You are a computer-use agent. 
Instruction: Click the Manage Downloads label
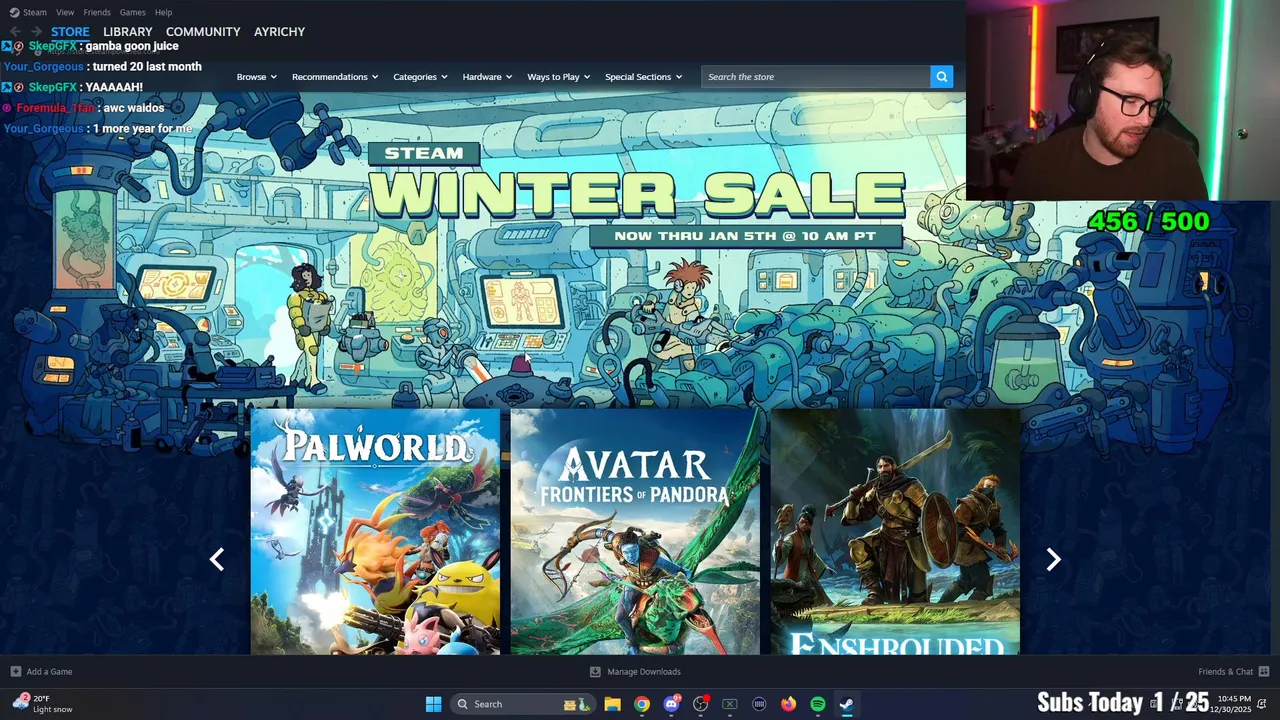pos(643,672)
